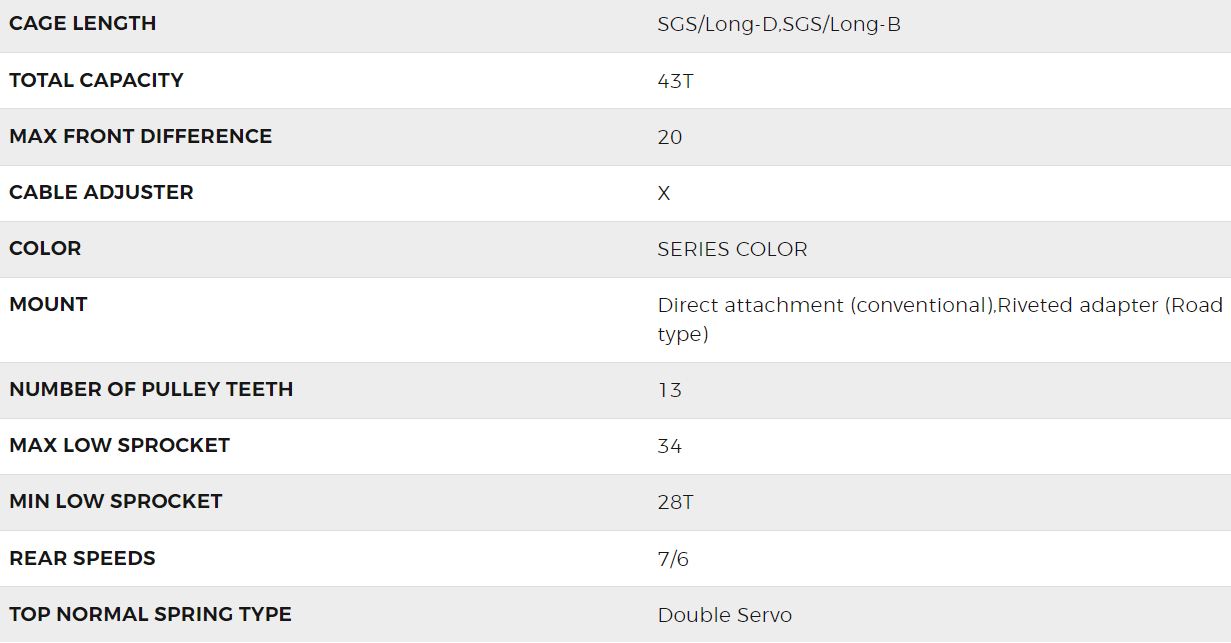Select the pulley teeth value 13

click(670, 390)
